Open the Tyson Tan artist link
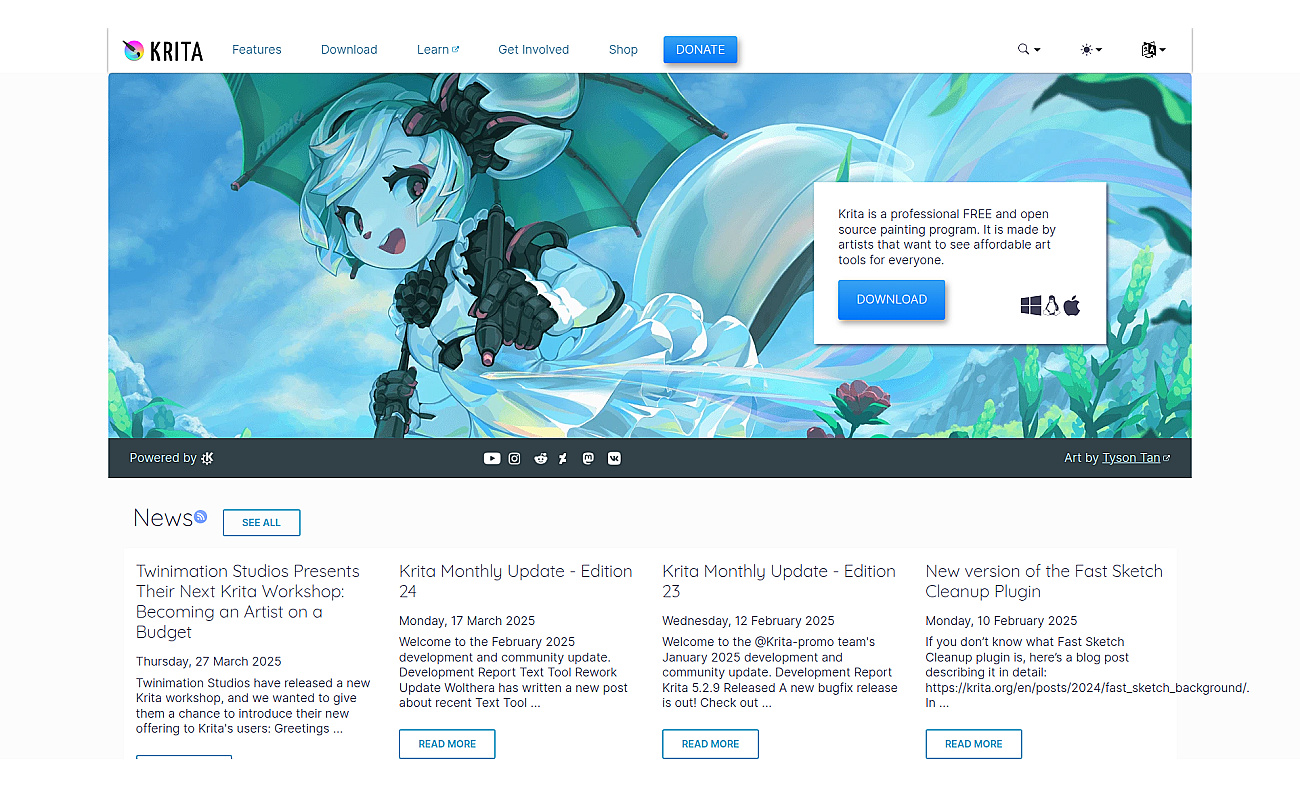This screenshot has height=788, width=1300. point(1136,458)
